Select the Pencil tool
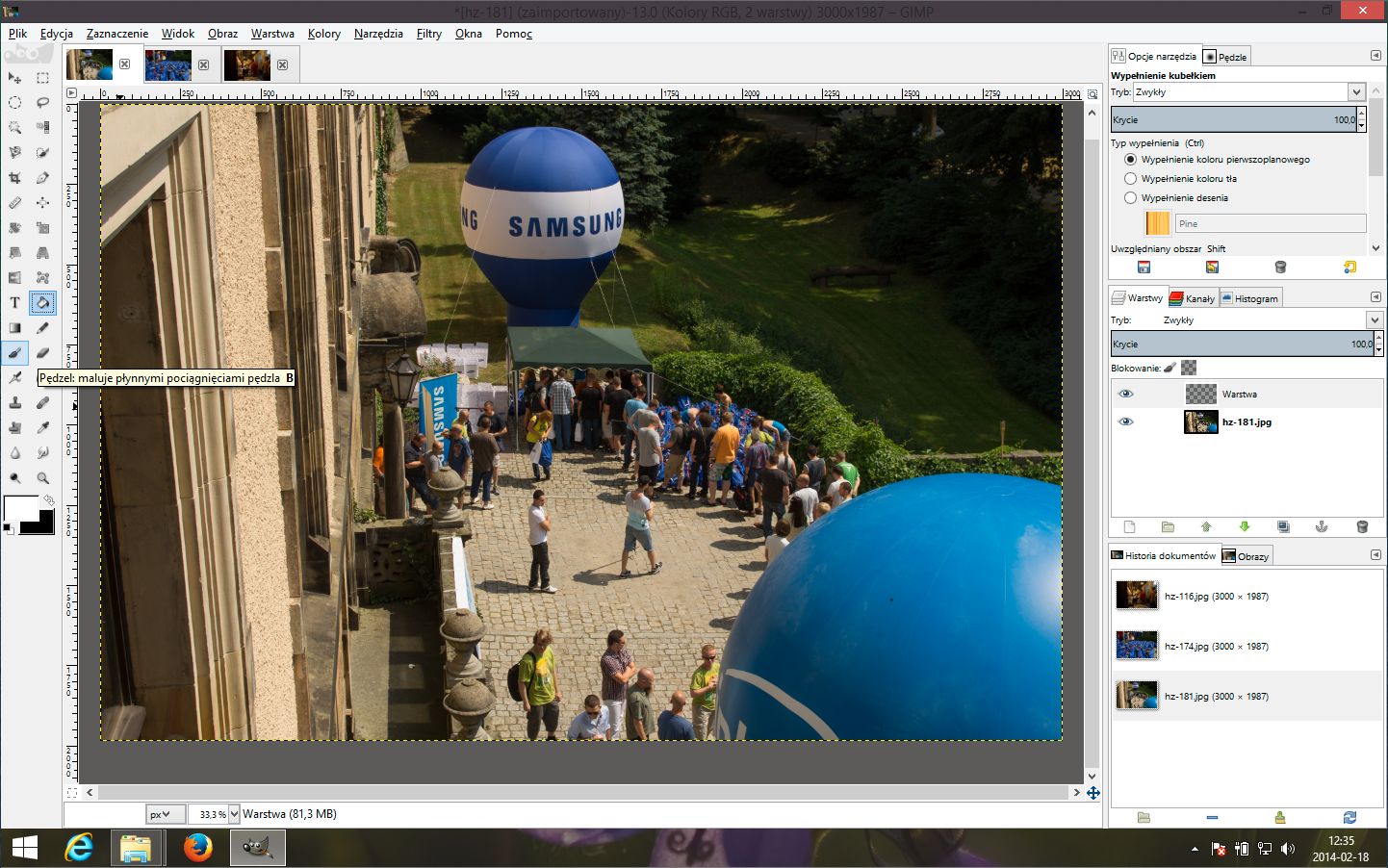This screenshot has width=1388, height=868. pos(43,328)
